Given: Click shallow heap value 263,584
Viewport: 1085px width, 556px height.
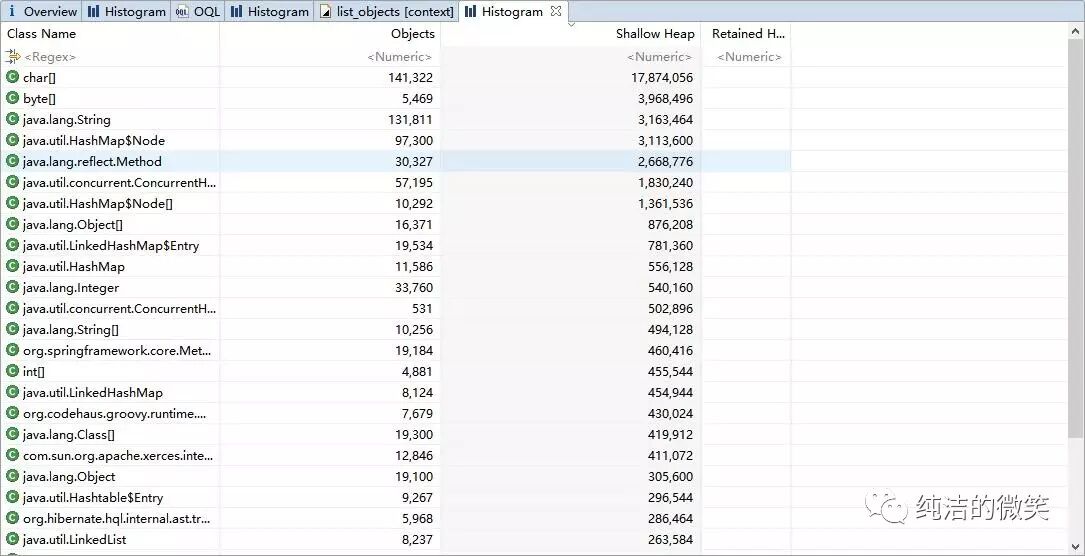Looking at the screenshot, I should click(670, 539).
